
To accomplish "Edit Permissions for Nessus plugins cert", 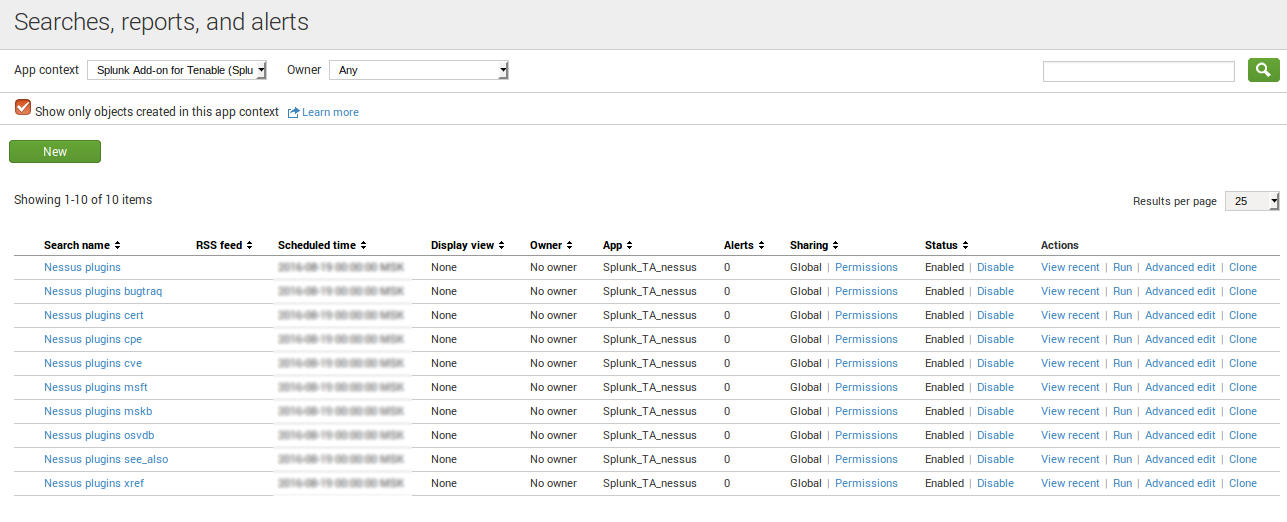I will coord(866,316).
